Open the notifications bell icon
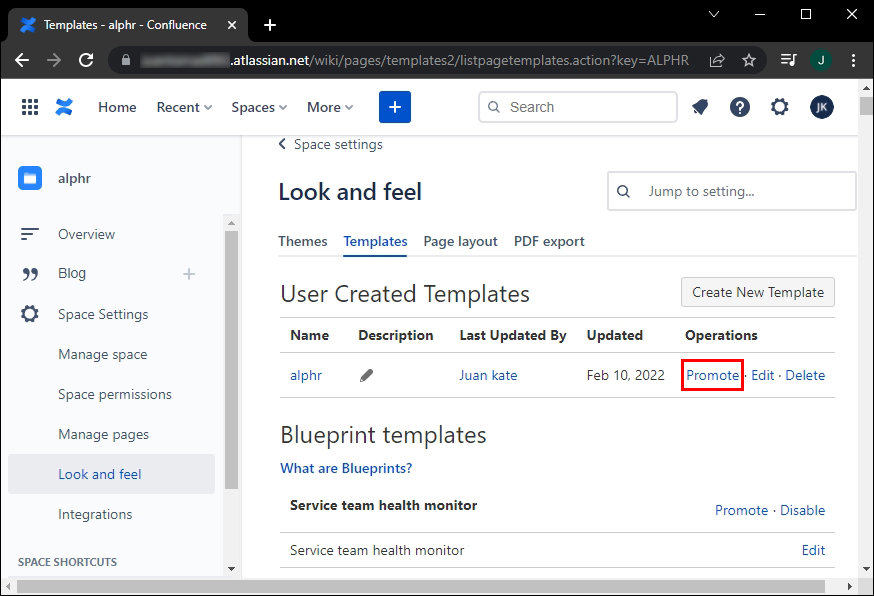This screenshot has height=596, width=874. [700, 107]
